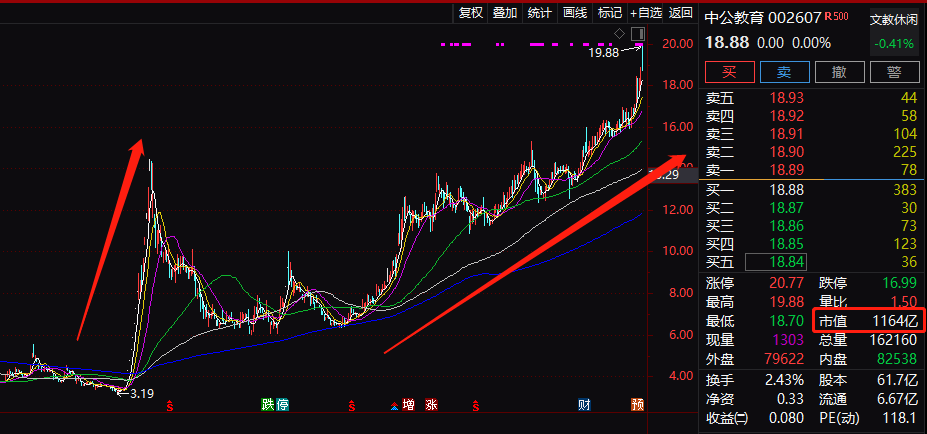The width and height of the screenshot is (927, 434).
Task: Click the 返回 back button
Action: (680, 13)
